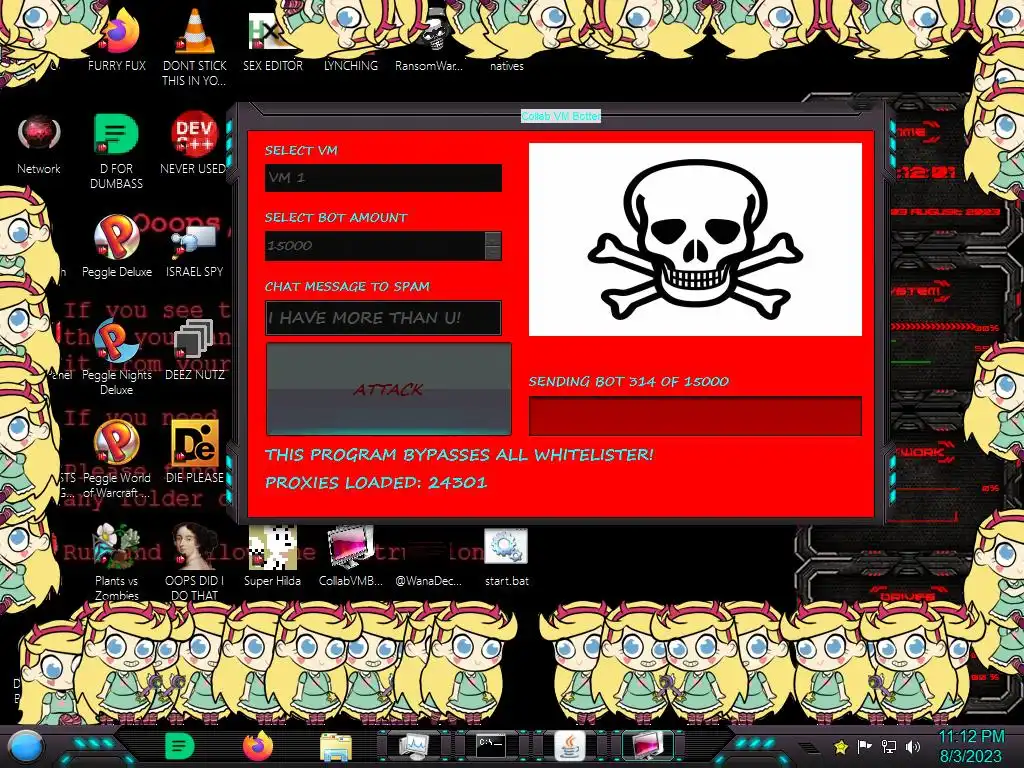This screenshot has height=768, width=1024.
Task: Click the skull and crossbones image
Action: pos(695,239)
